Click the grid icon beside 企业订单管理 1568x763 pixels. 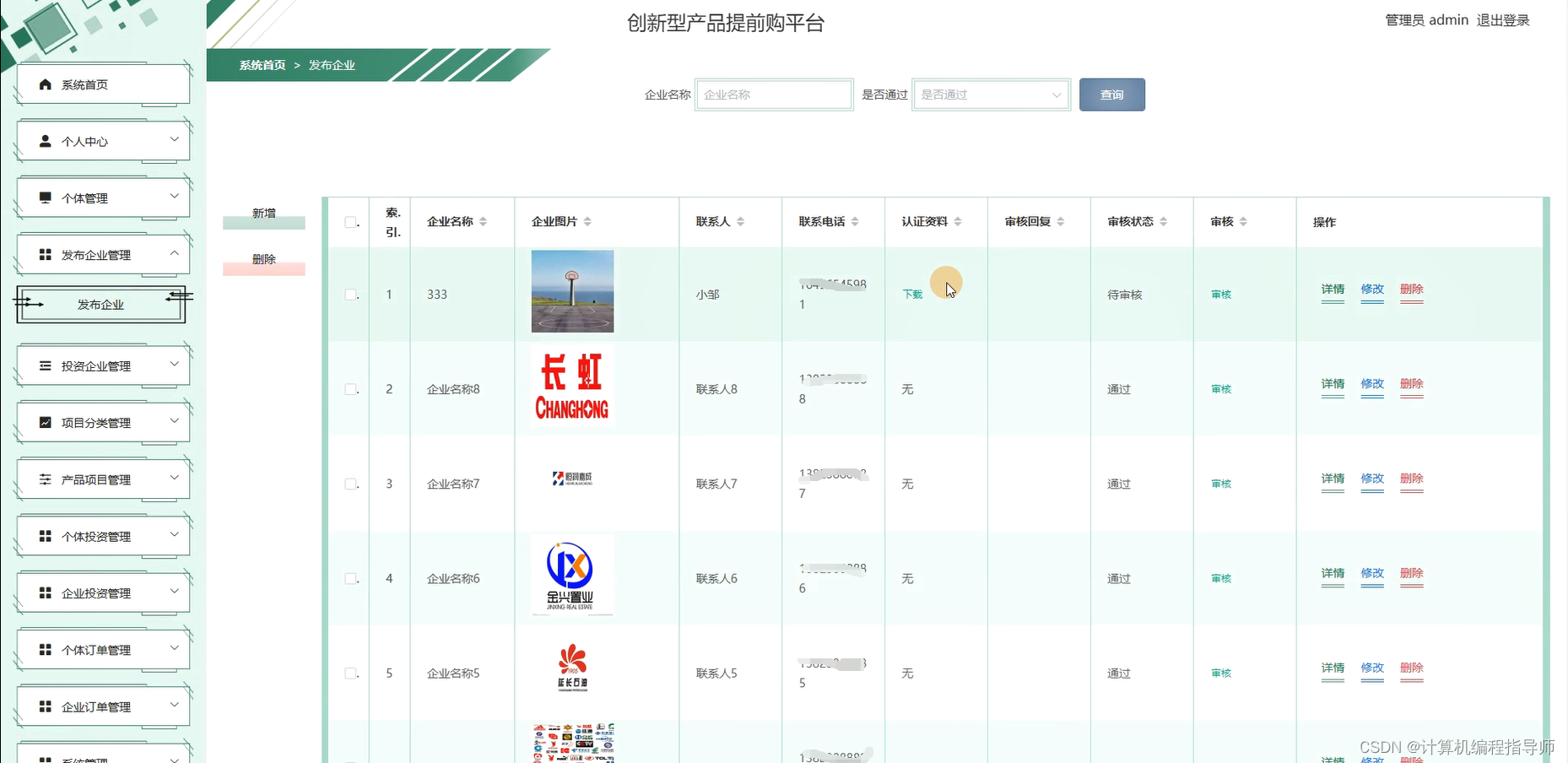[x=46, y=706]
